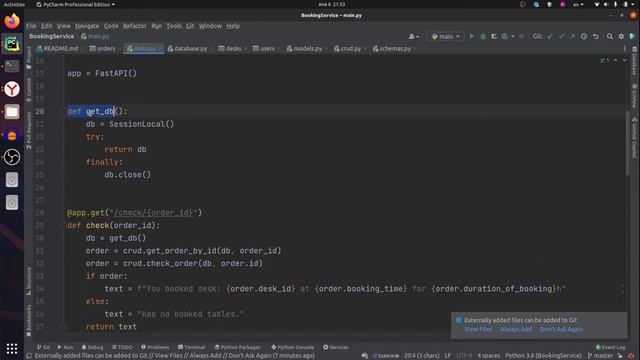Click the rollback undo arrow icon
Image resolution: width=640 pixels, height=360 pixels.
click(596, 36)
